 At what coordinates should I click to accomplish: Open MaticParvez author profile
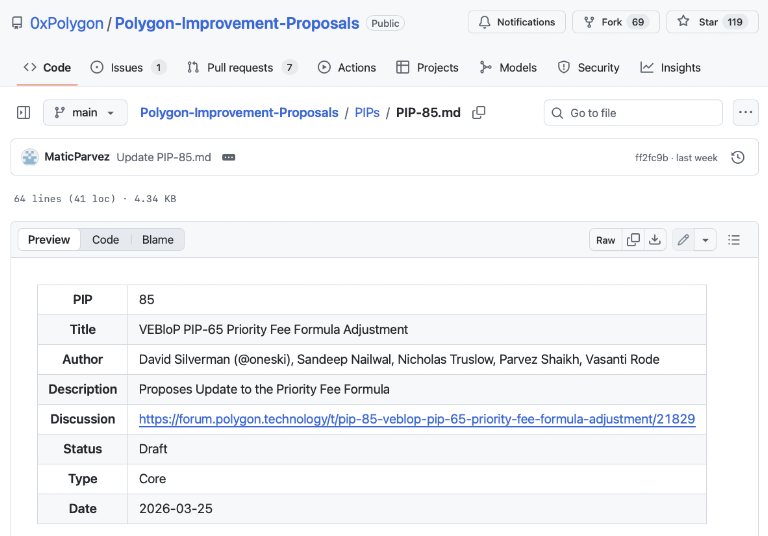coord(77,157)
